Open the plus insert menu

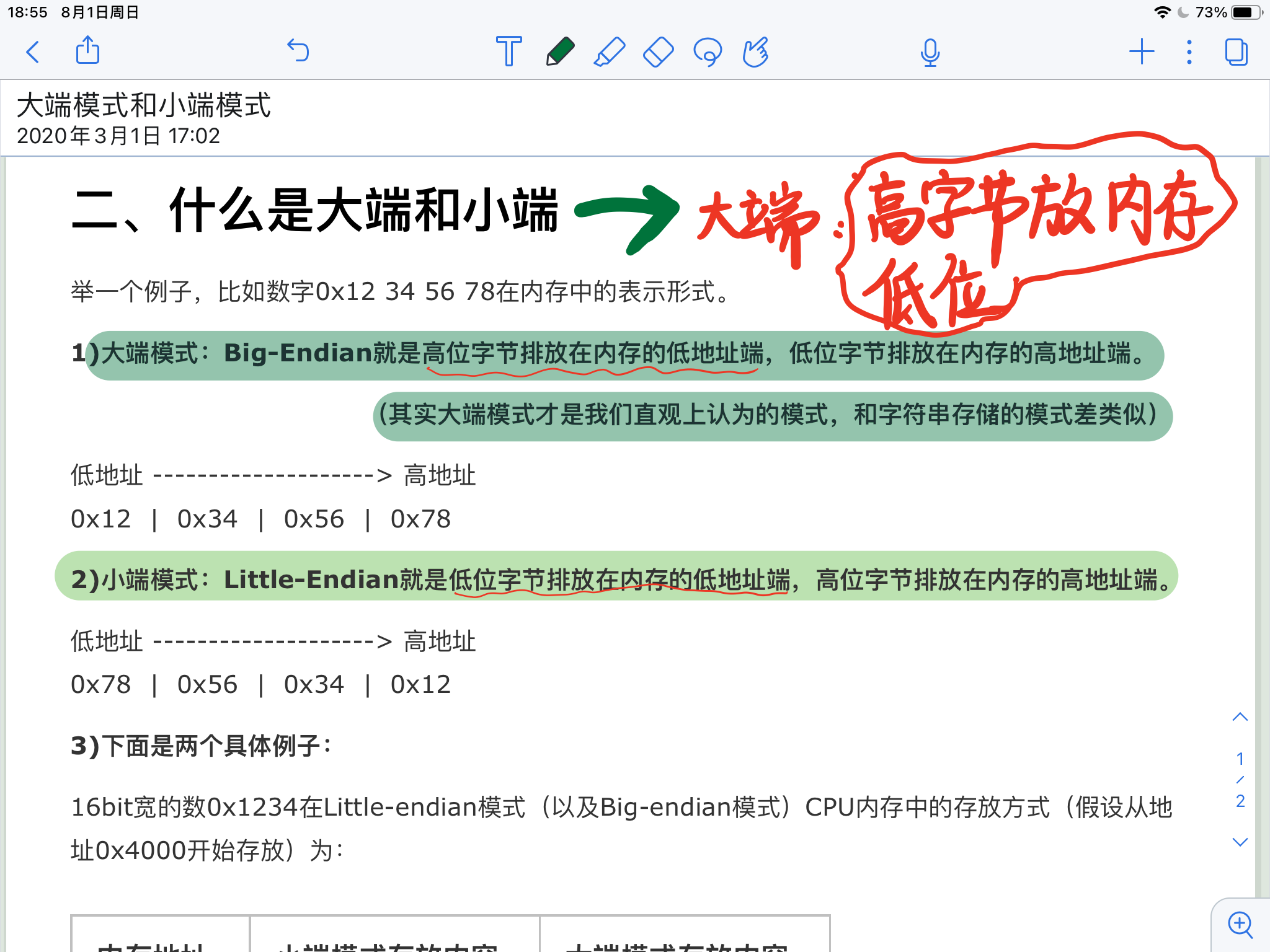(1141, 51)
